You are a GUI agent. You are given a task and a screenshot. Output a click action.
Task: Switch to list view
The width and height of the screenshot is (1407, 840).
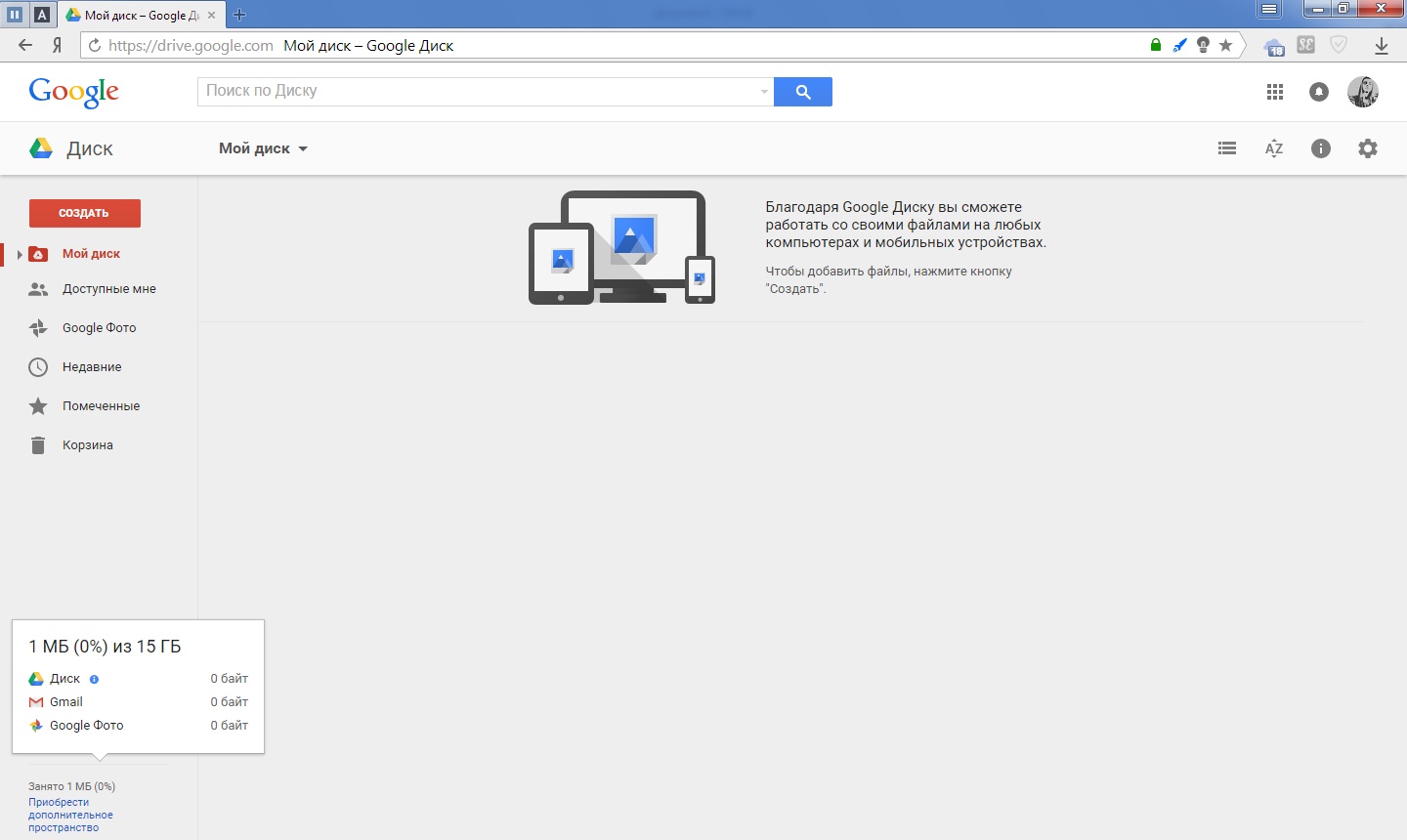[1227, 148]
